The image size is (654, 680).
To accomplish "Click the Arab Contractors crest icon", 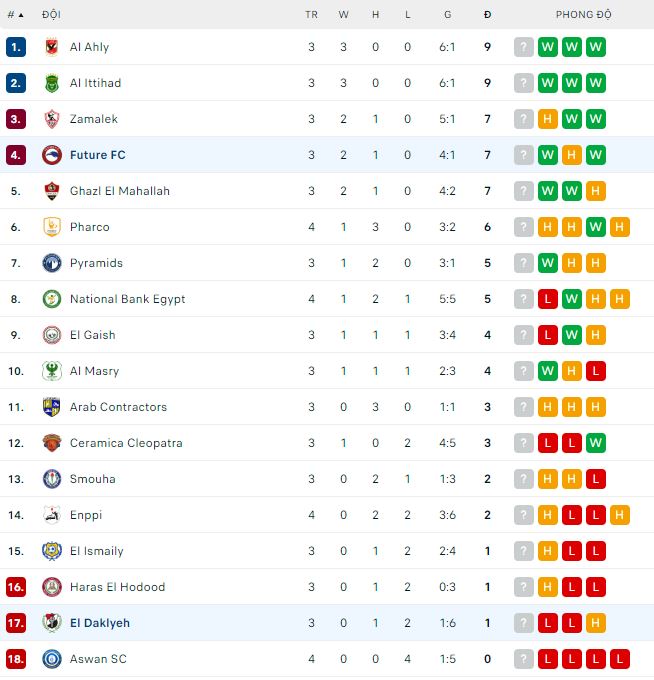I will coord(51,407).
